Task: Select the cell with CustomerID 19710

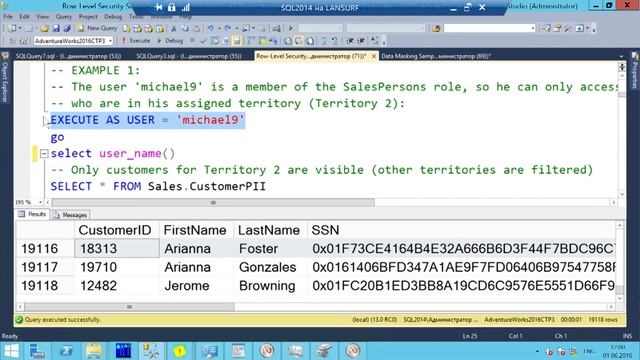Action: coord(117,267)
